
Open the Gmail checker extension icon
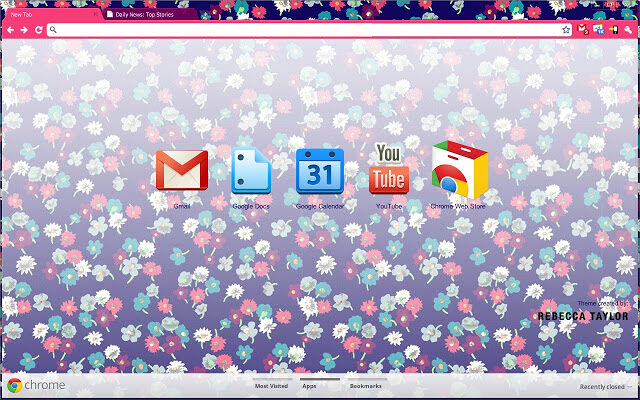[x=582, y=29]
